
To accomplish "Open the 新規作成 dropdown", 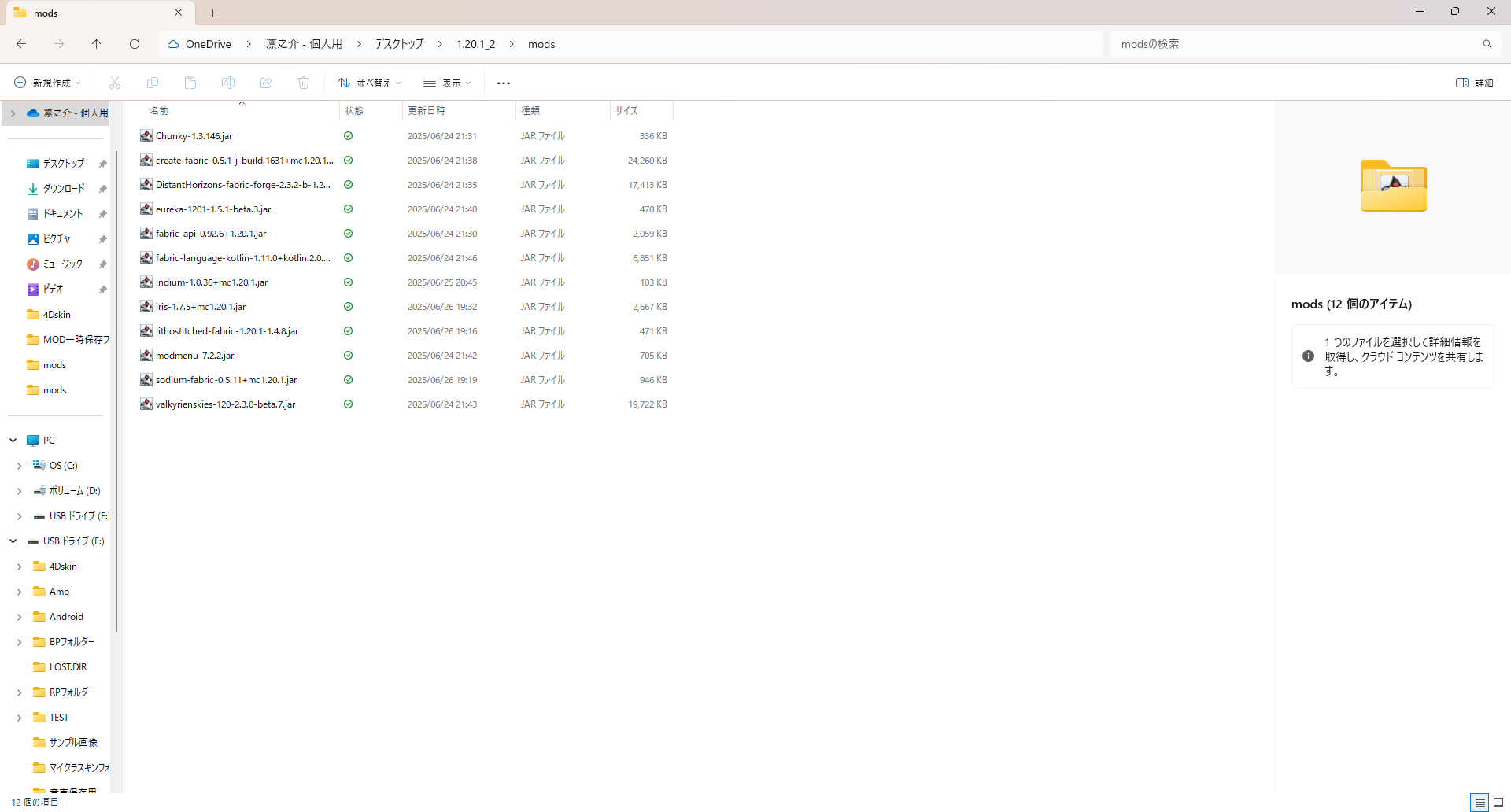I will point(48,83).
